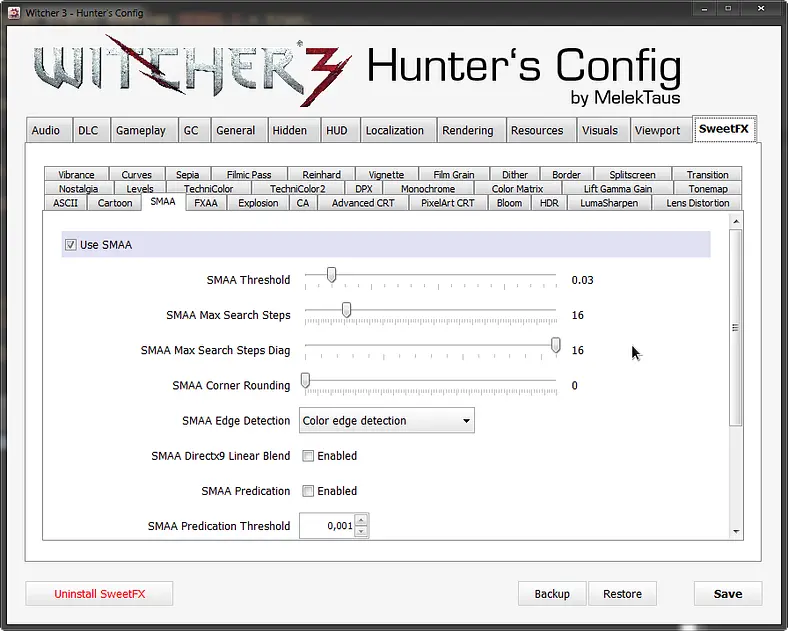
Task: Click the SMAA Corner Rounding slider handle
Action: 305,380
